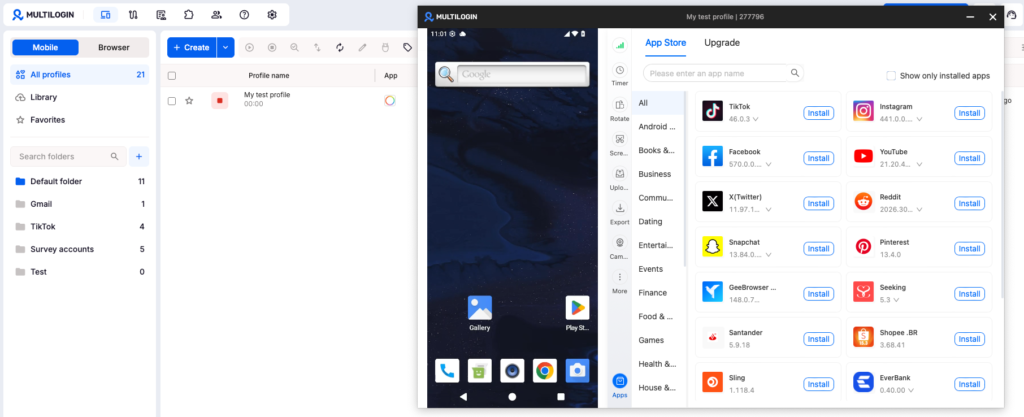Tap the Android back navigation button
Viewport: 1024px width, 417px height.
[x=464, y=397]
